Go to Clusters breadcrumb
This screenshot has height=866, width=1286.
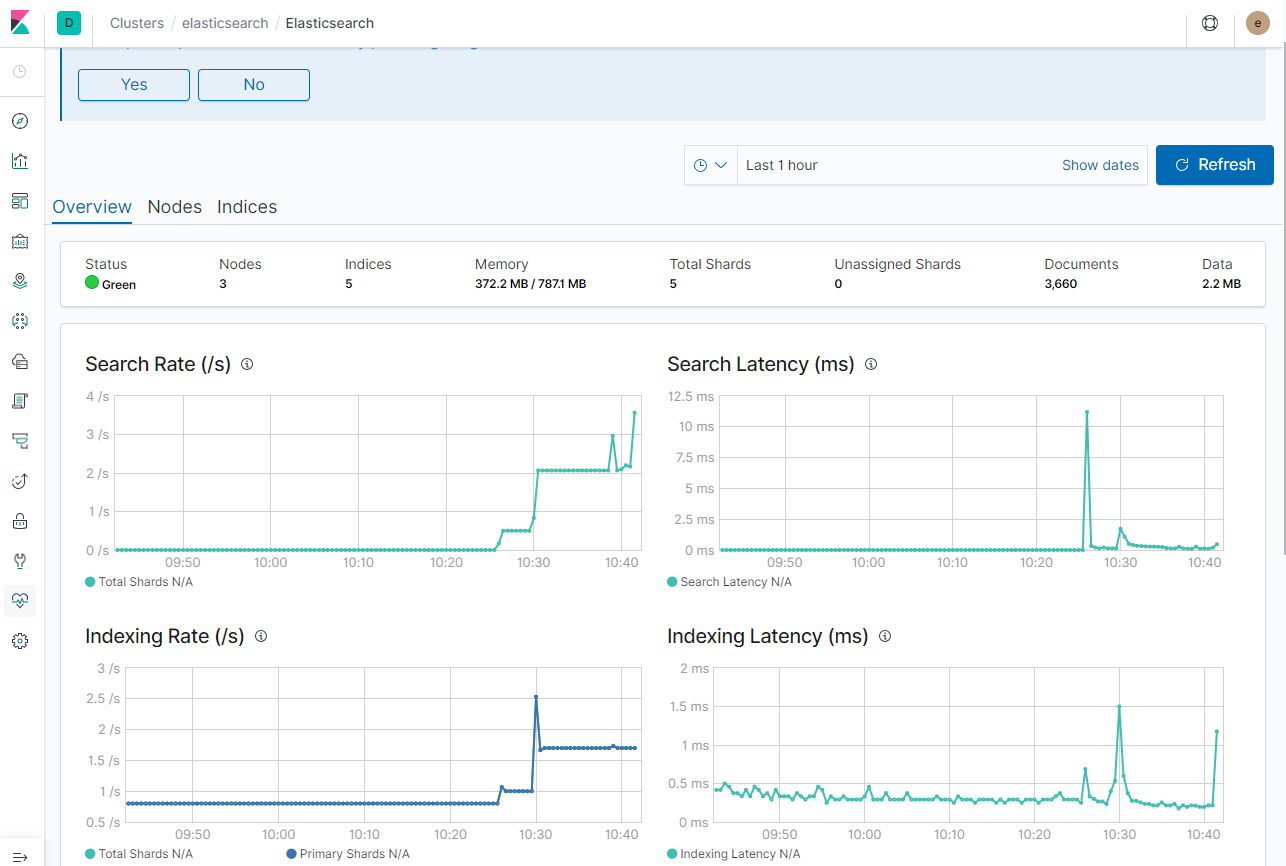137,23
